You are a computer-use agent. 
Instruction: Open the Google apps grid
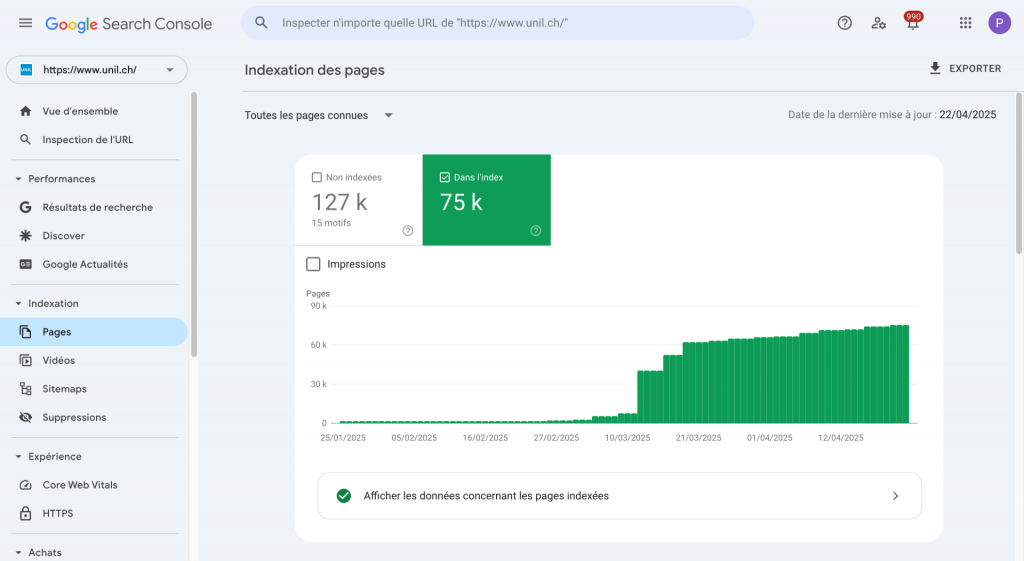point(965,24)
